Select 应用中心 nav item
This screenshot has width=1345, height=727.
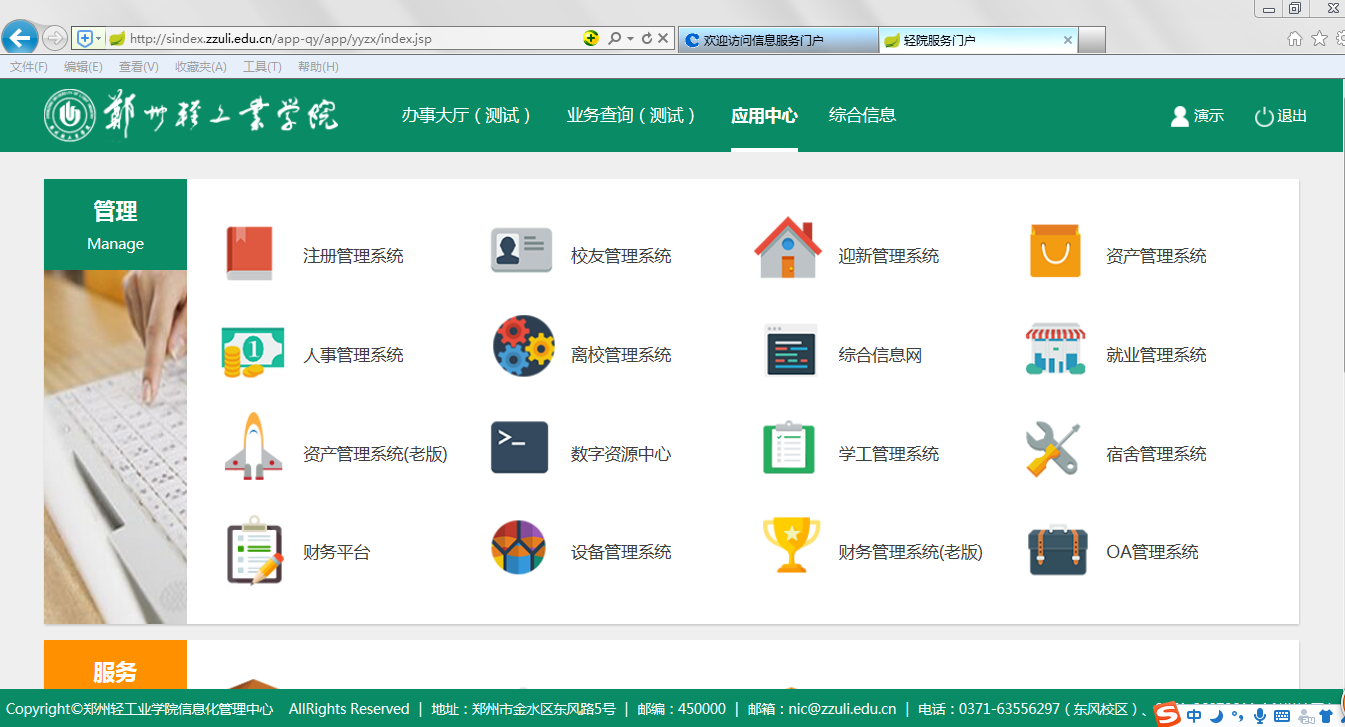[x=764, y=115]
